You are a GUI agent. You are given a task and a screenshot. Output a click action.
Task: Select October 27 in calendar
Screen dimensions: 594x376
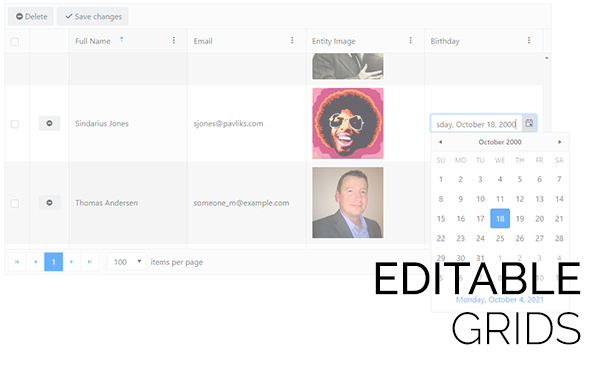(539, 238)
